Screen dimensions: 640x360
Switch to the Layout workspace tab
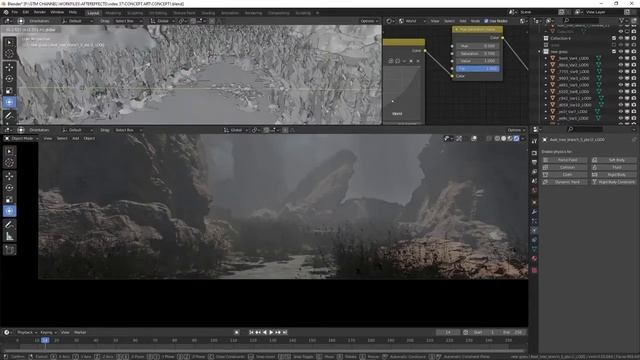click(x=93, y=13)
